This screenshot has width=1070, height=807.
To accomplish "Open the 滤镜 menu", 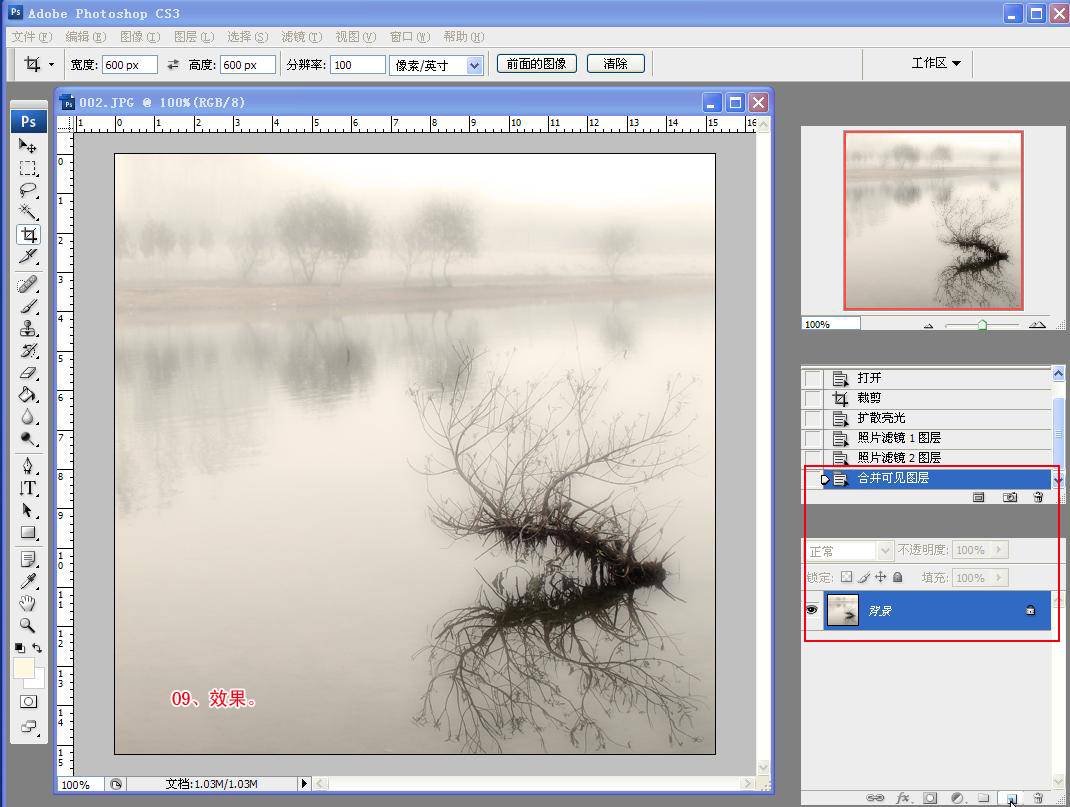I will pyautogui.click(x=301, y=37).
